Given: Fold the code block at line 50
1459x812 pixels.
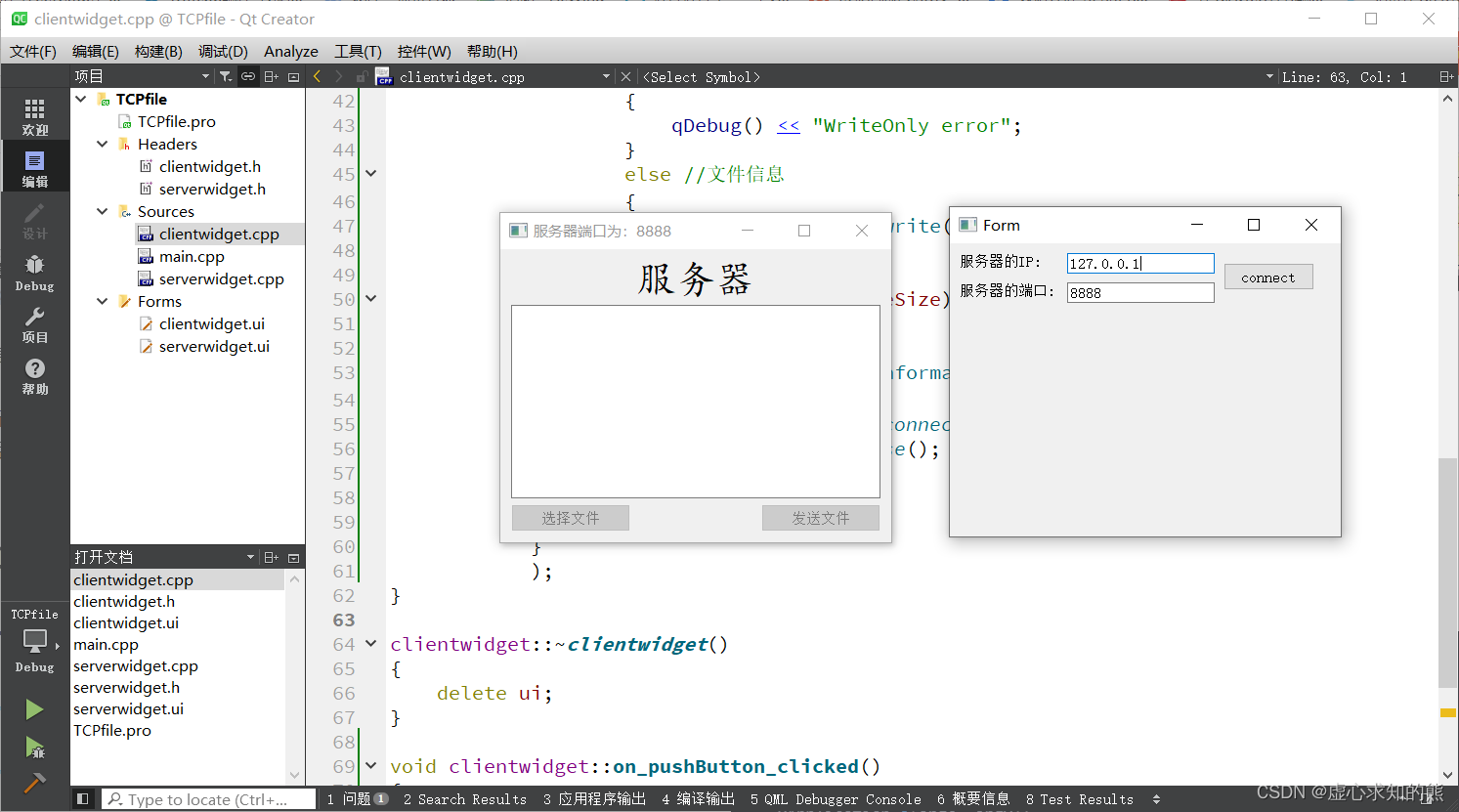Looking at the screenshot, I should (371, 299).
